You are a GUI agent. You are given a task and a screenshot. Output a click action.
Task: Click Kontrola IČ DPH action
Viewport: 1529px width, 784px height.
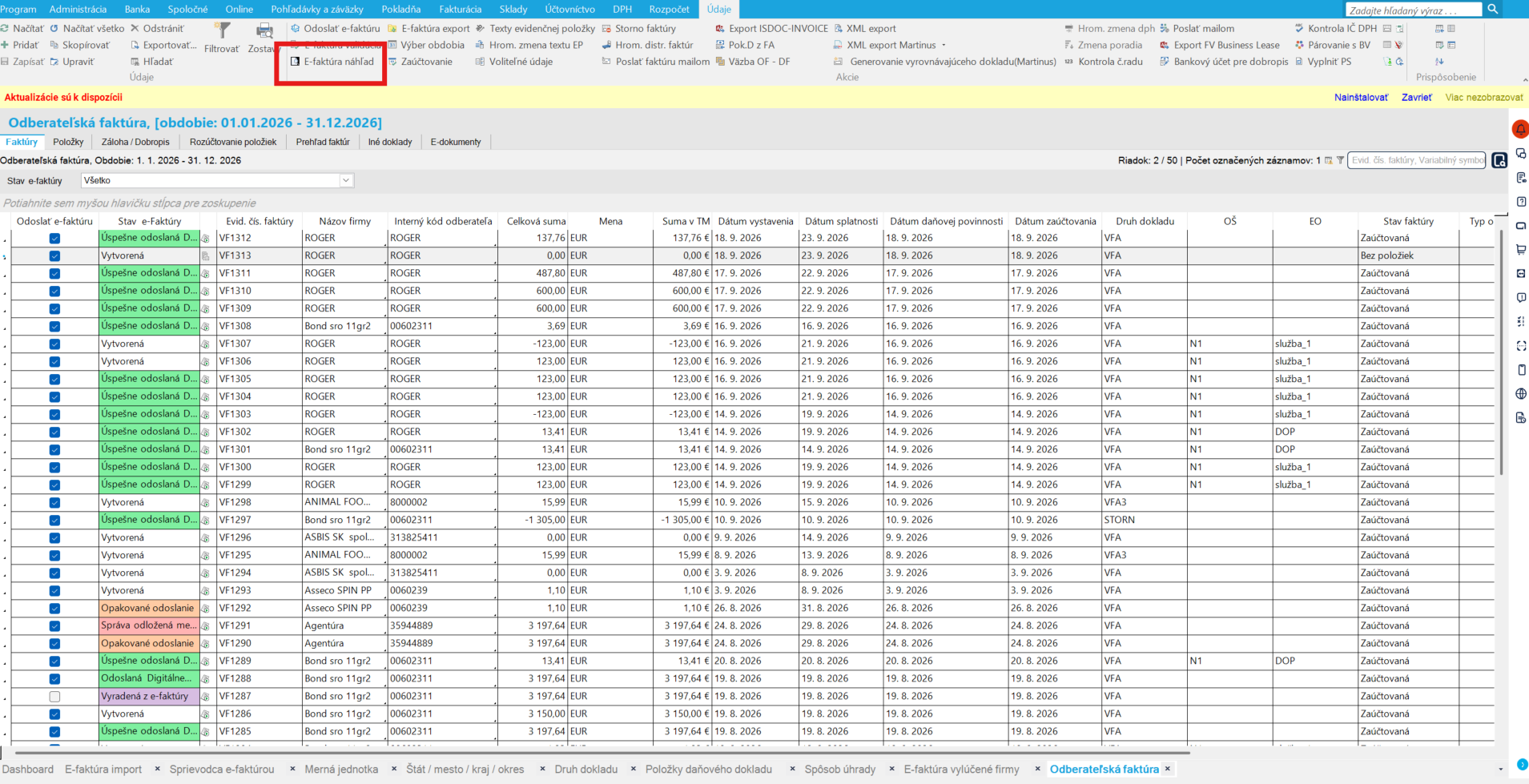(1335, 28)
